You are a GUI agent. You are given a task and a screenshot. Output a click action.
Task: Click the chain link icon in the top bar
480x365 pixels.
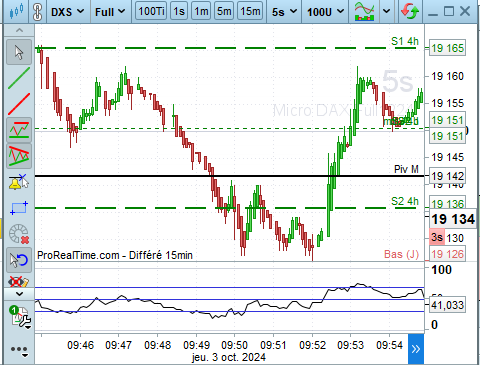coord(37,12)
